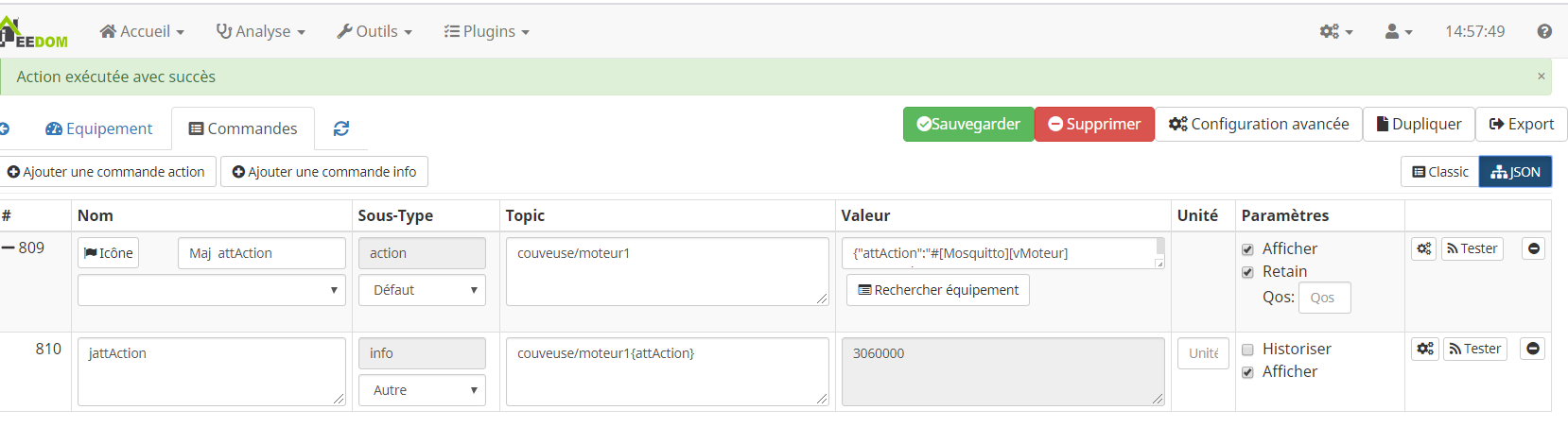The height and width of the screenshot is (427, 1568).
Task: Click Rechercher équipement button
Action: [938, 290]
